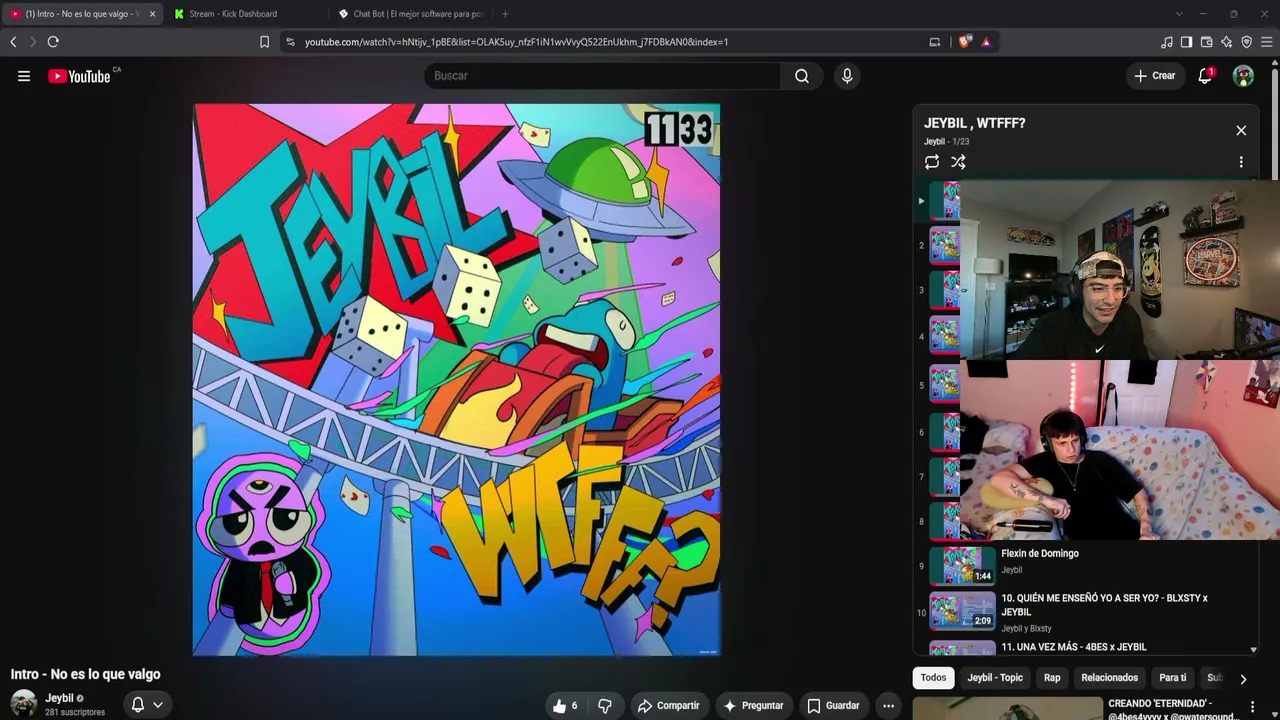Select the Todos filter chip
This screenshot has width=1280, height=720.
(x=933, y=678)
